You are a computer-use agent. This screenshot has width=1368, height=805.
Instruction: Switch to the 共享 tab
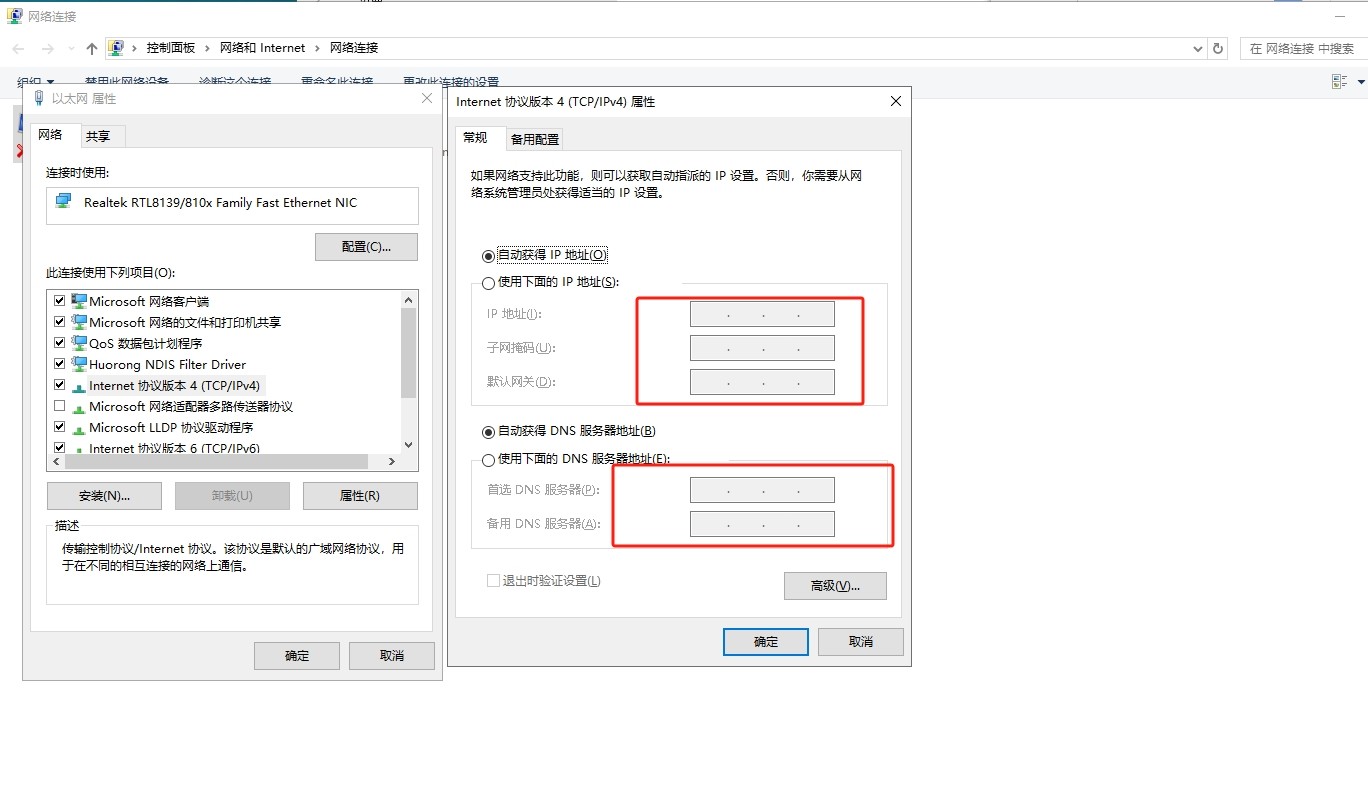98,136
